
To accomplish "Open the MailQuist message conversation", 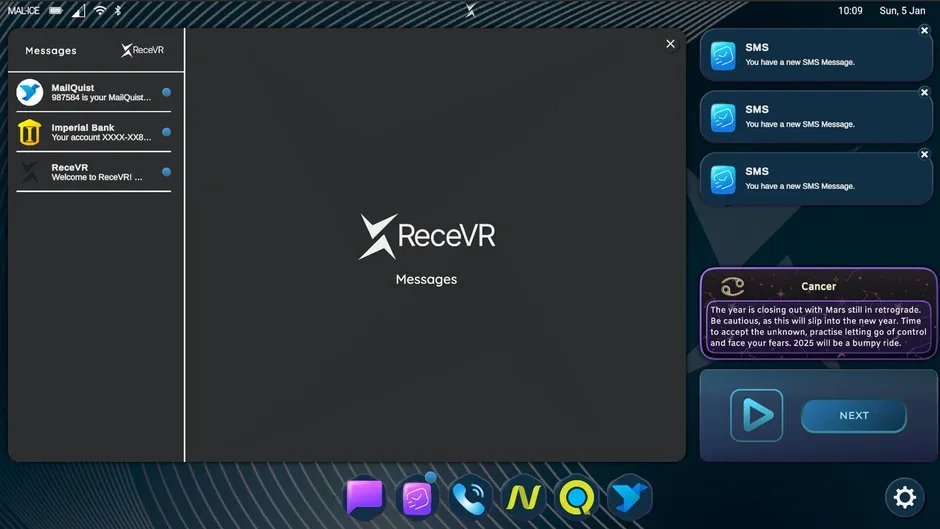I will tap(94, 92).
